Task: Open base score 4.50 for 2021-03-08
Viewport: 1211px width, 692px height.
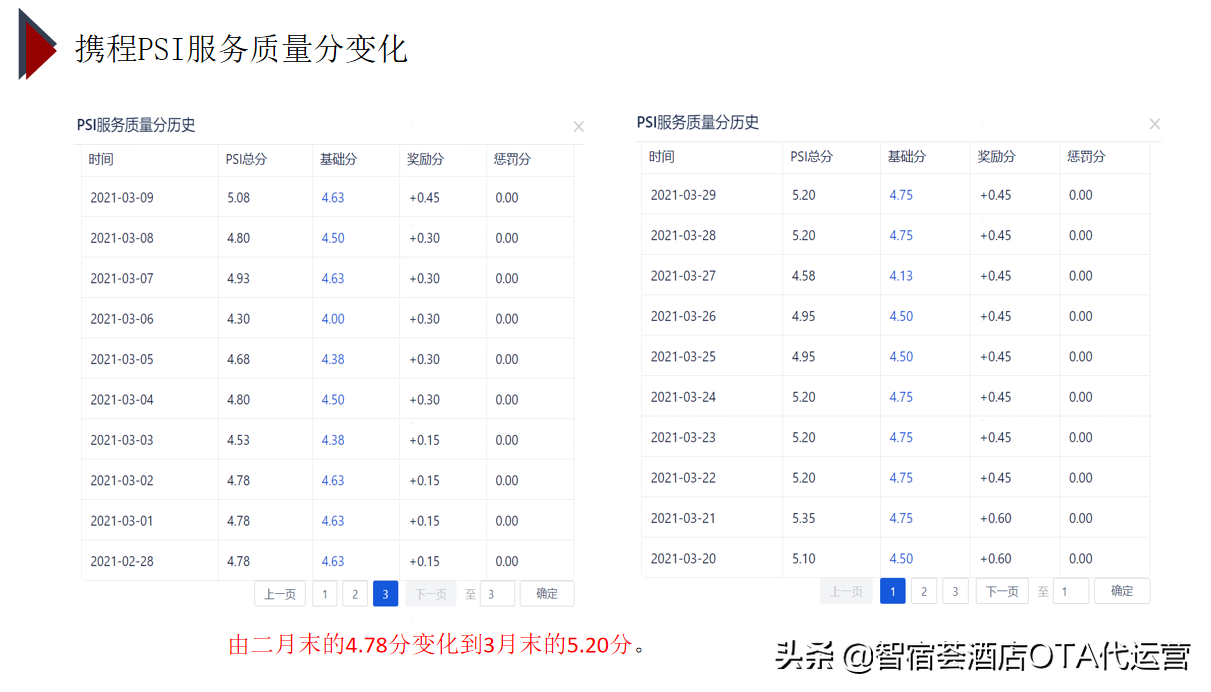Action: pyautogui.click(x=333, y=238)
